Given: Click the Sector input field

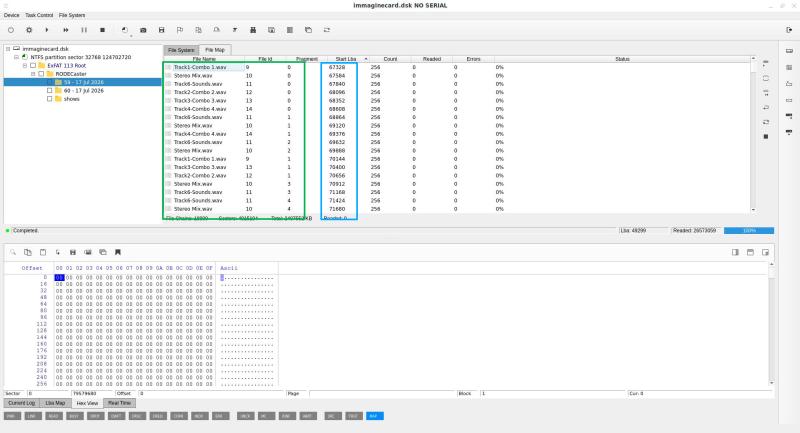Looking at the screenshot, I should [49, 393].
